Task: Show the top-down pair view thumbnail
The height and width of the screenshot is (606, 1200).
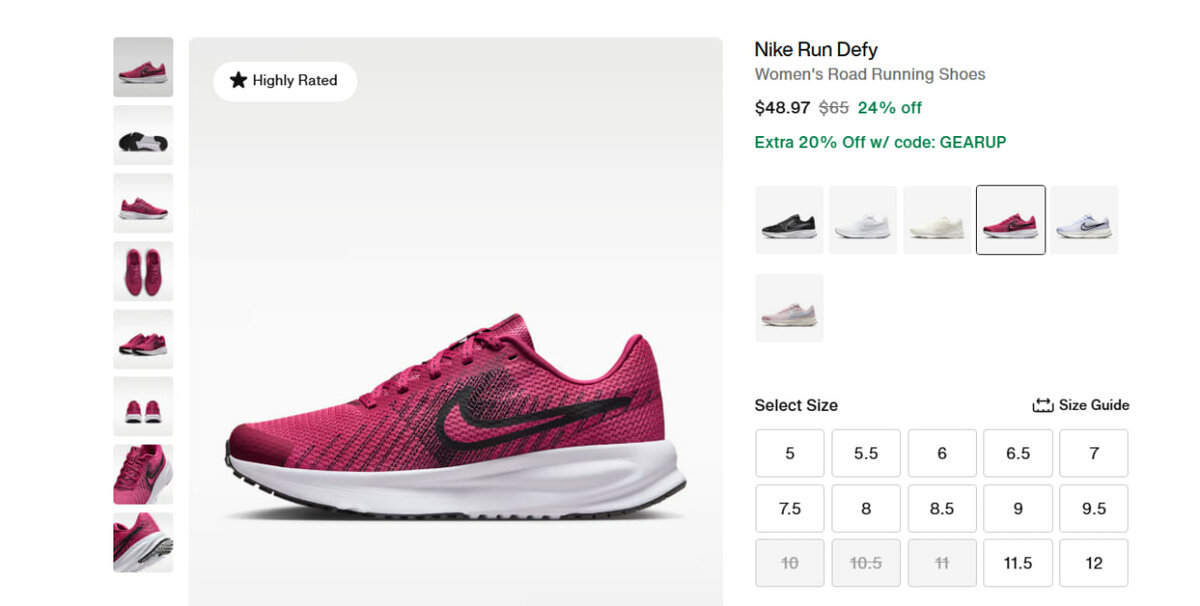Action: pyautogui.click(x=143, y=271)
